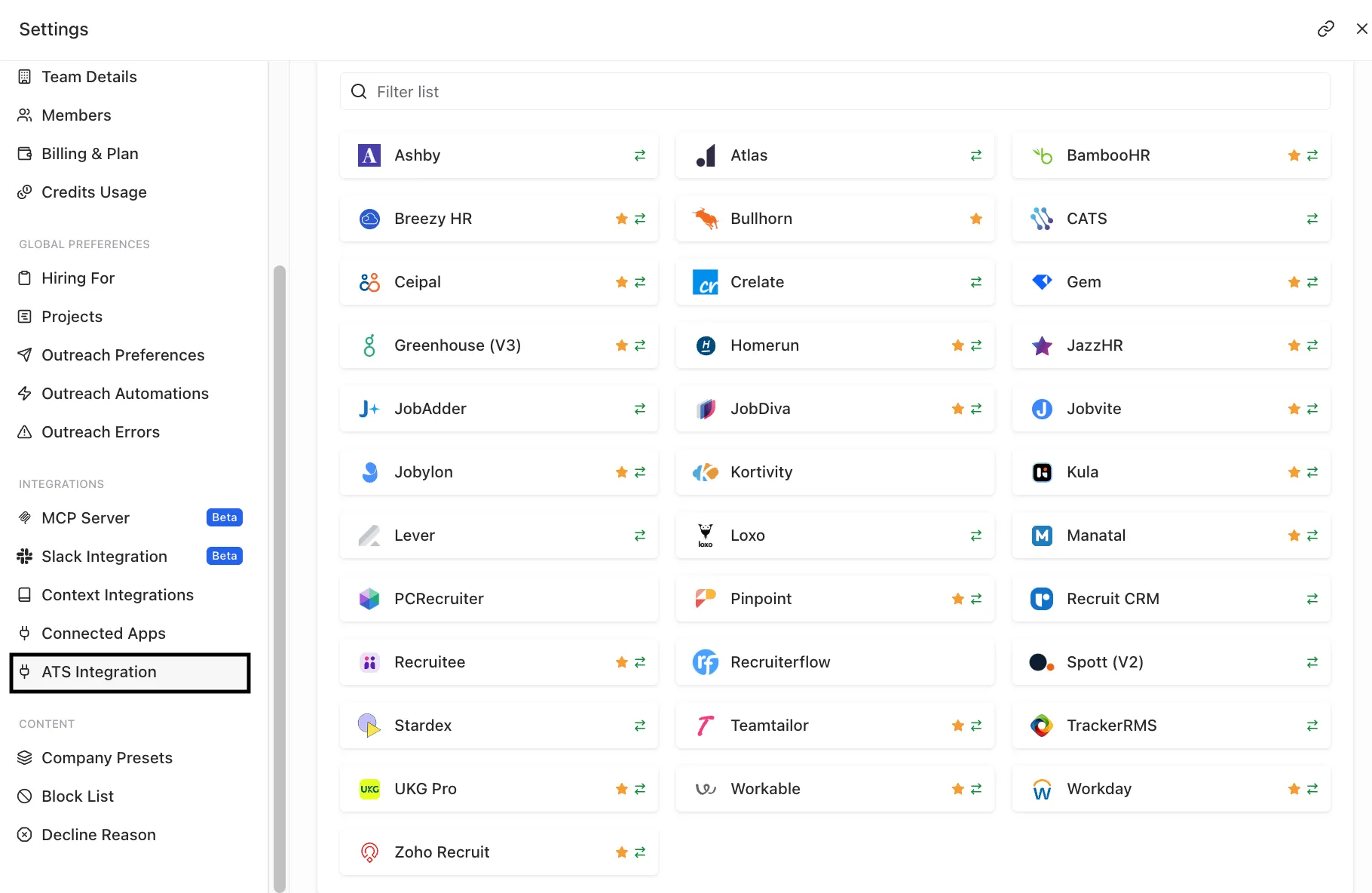Close the Settings dialog

(1361, 29)
